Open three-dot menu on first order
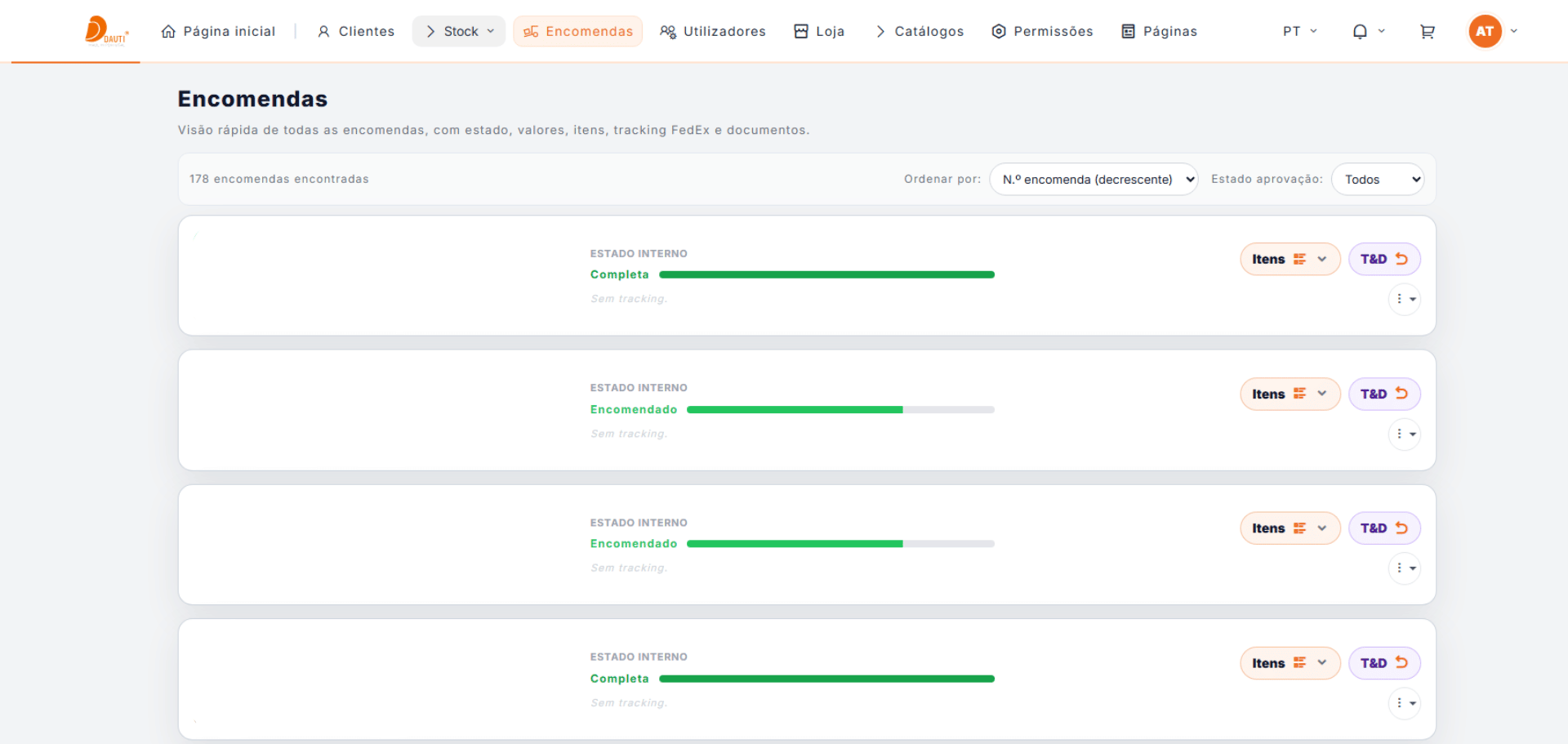The height and width of the screenshot is (744, 1568). coord(1404,299)
